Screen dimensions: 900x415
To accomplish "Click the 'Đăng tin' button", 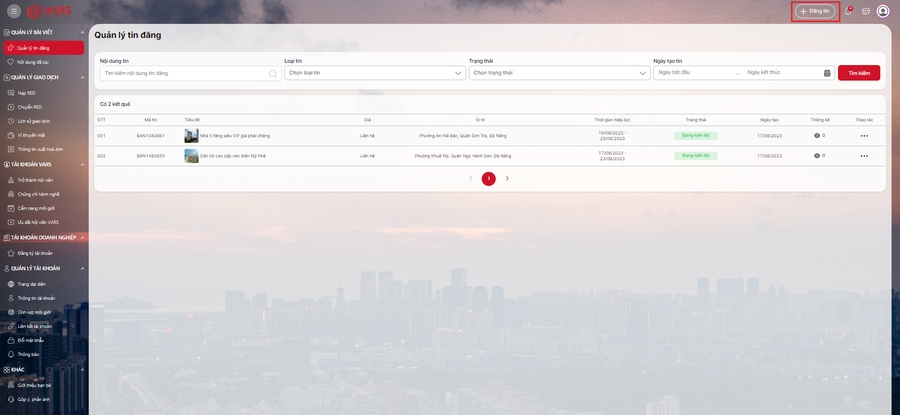I will 815,11.
